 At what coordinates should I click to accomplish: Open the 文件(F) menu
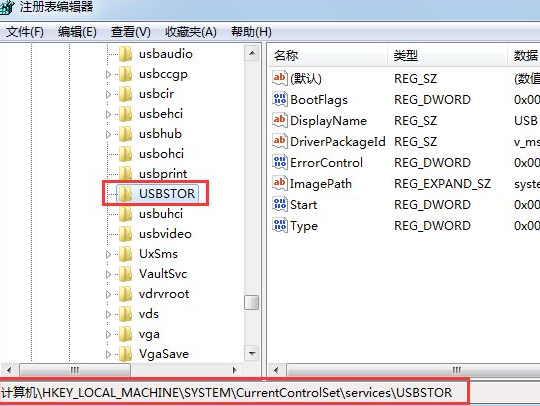point(25,32)
